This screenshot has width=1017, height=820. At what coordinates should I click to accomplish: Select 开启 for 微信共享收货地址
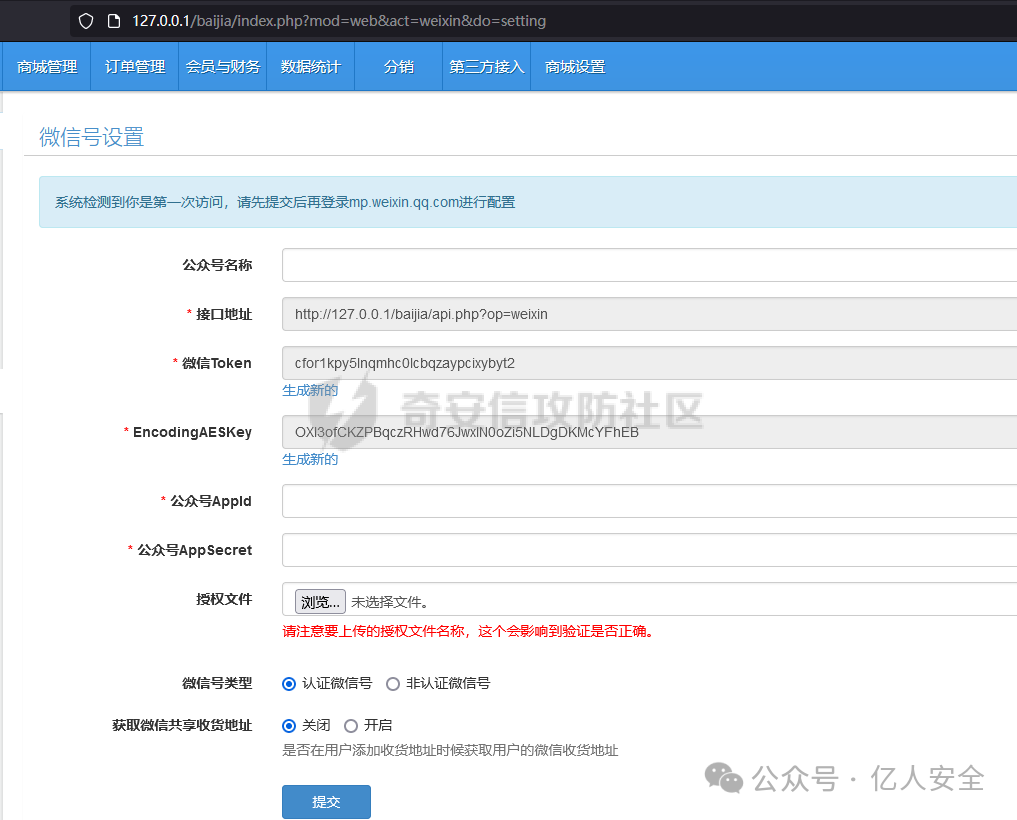coord(351,726)
